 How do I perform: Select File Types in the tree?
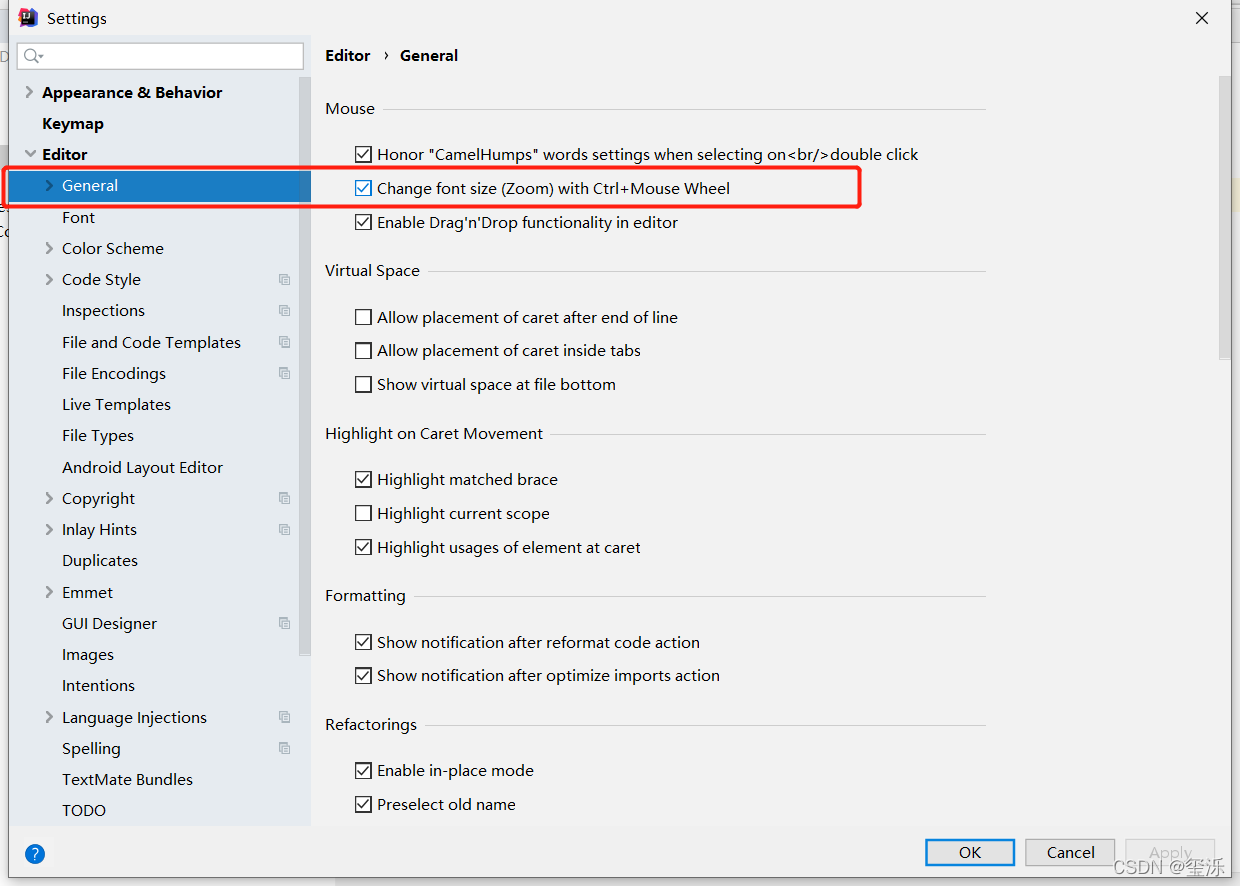click(98, 435)
